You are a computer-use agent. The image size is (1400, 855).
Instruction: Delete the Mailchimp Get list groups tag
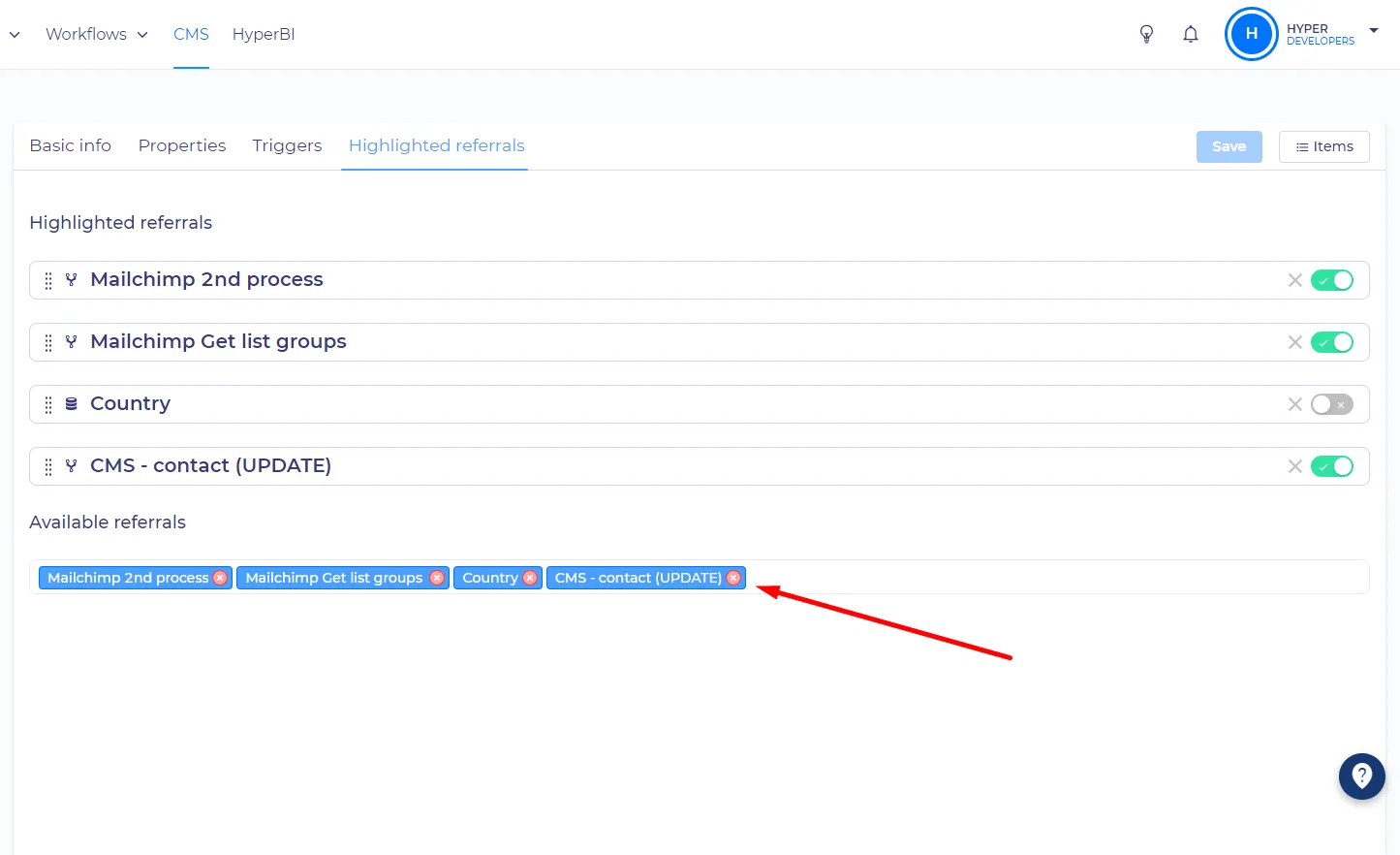pyautogui.click(x=437, y=578)
